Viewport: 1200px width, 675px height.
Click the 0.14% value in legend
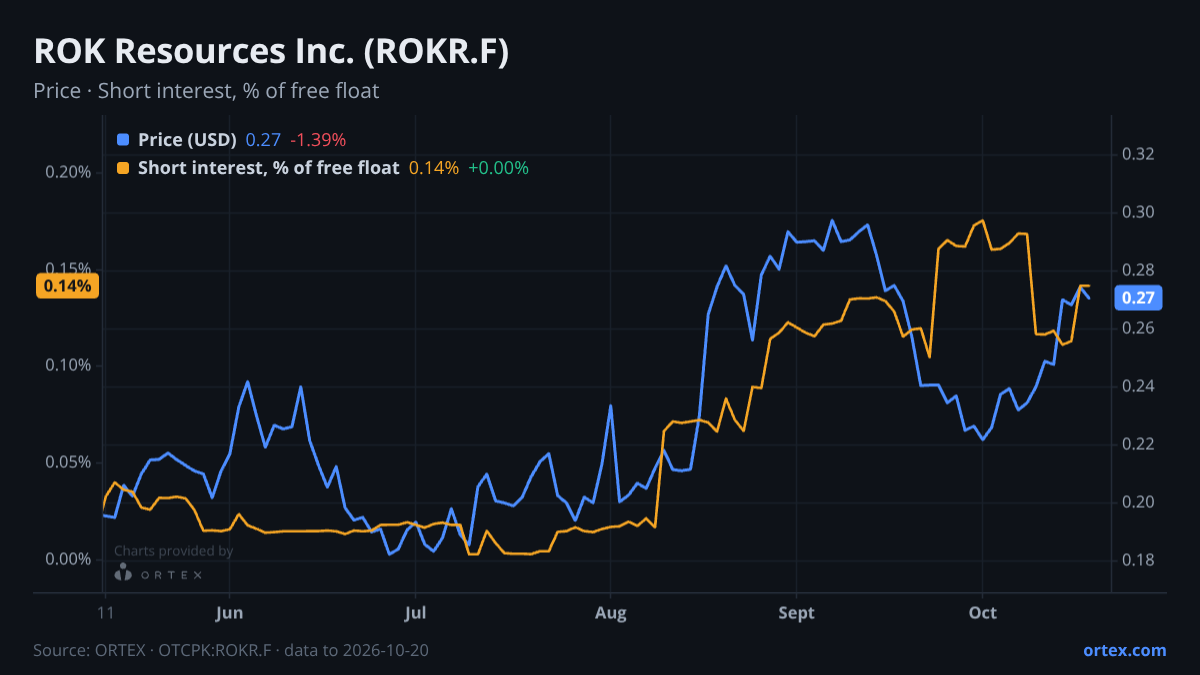coord(434,168)
